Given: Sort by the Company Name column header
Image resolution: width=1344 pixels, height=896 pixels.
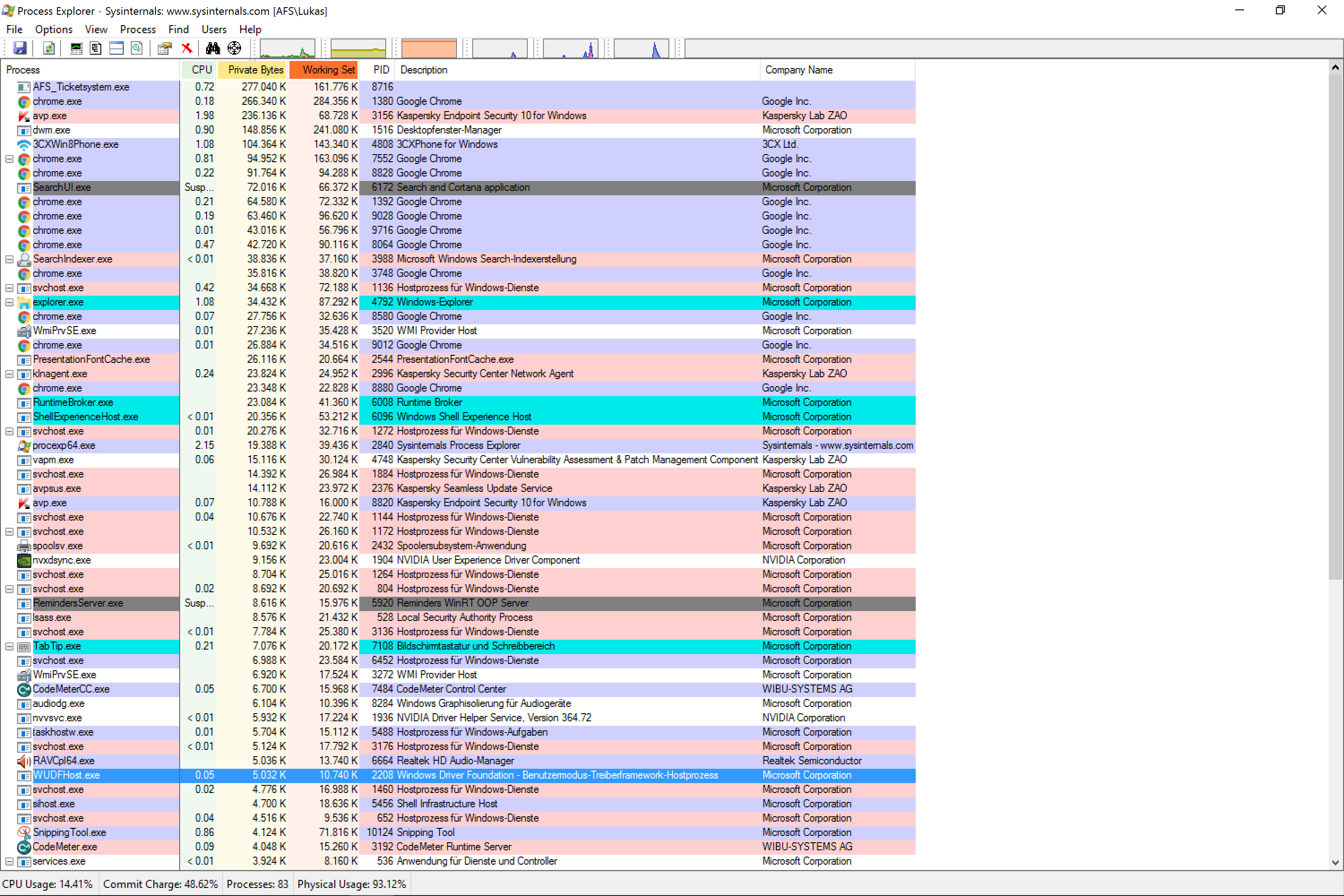Looking at the screenshot, I should point(838,70).
